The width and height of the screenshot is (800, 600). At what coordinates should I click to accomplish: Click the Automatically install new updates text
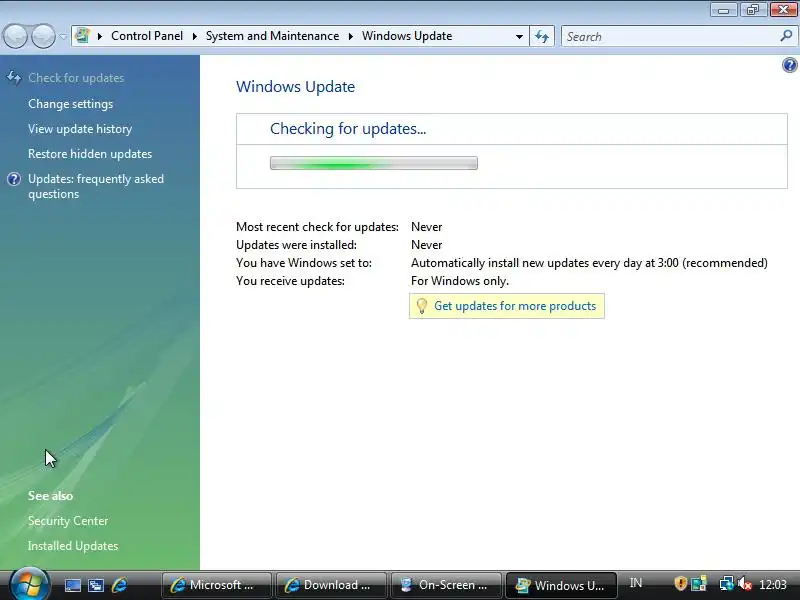[589, 263]
